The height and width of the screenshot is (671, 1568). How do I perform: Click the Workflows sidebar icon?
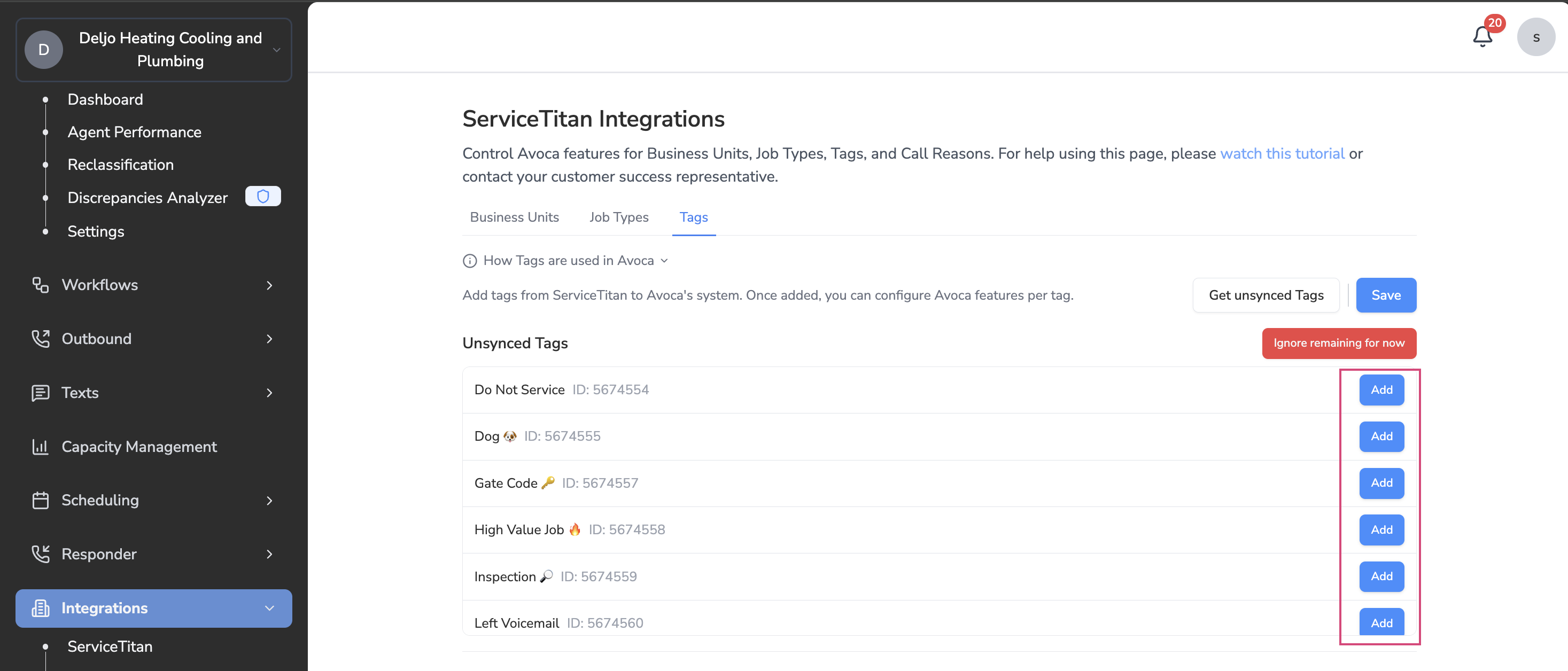[x=40, y=285]
